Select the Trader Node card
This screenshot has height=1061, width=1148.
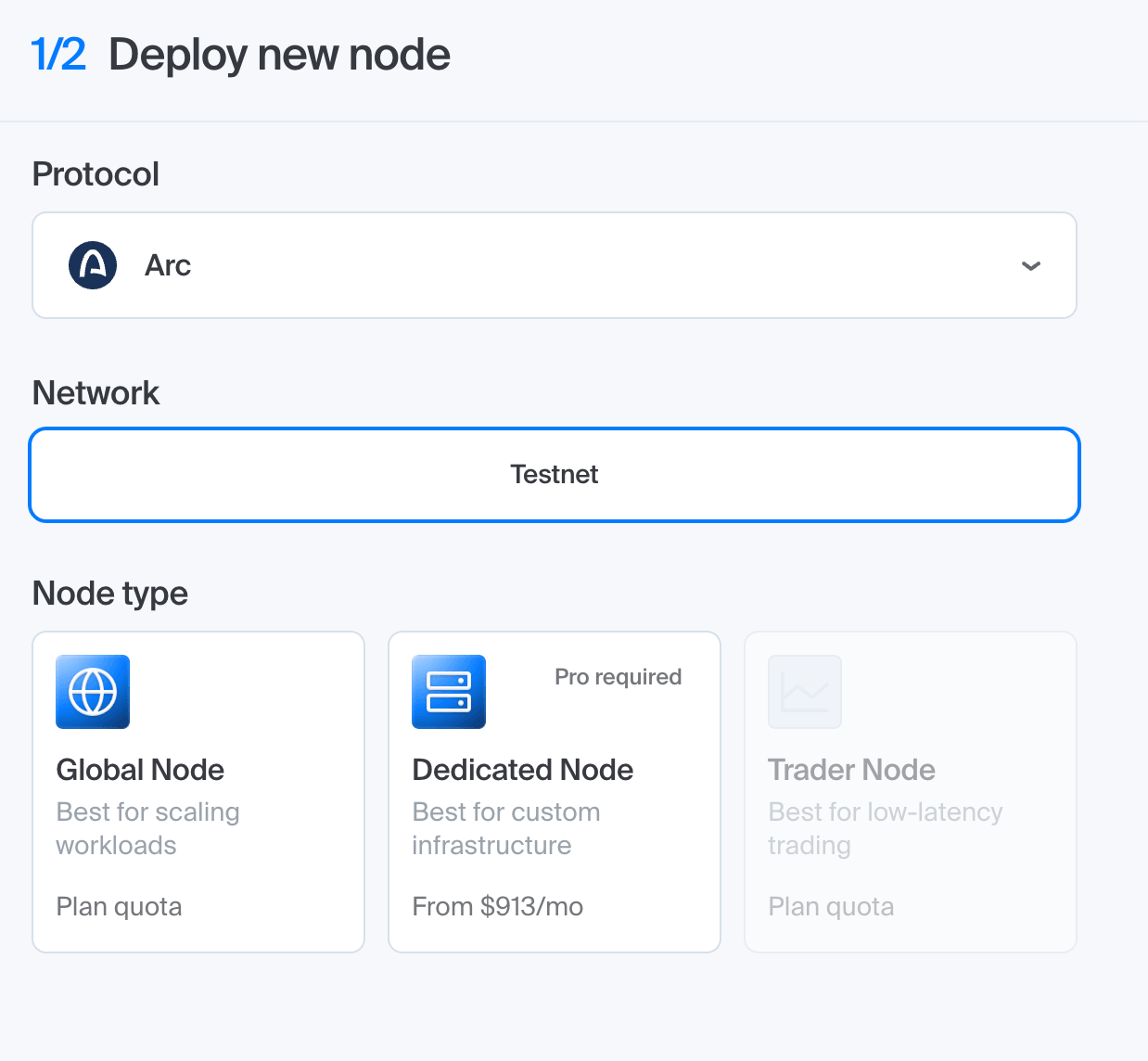pyautogui.click(x=911, y=792)
